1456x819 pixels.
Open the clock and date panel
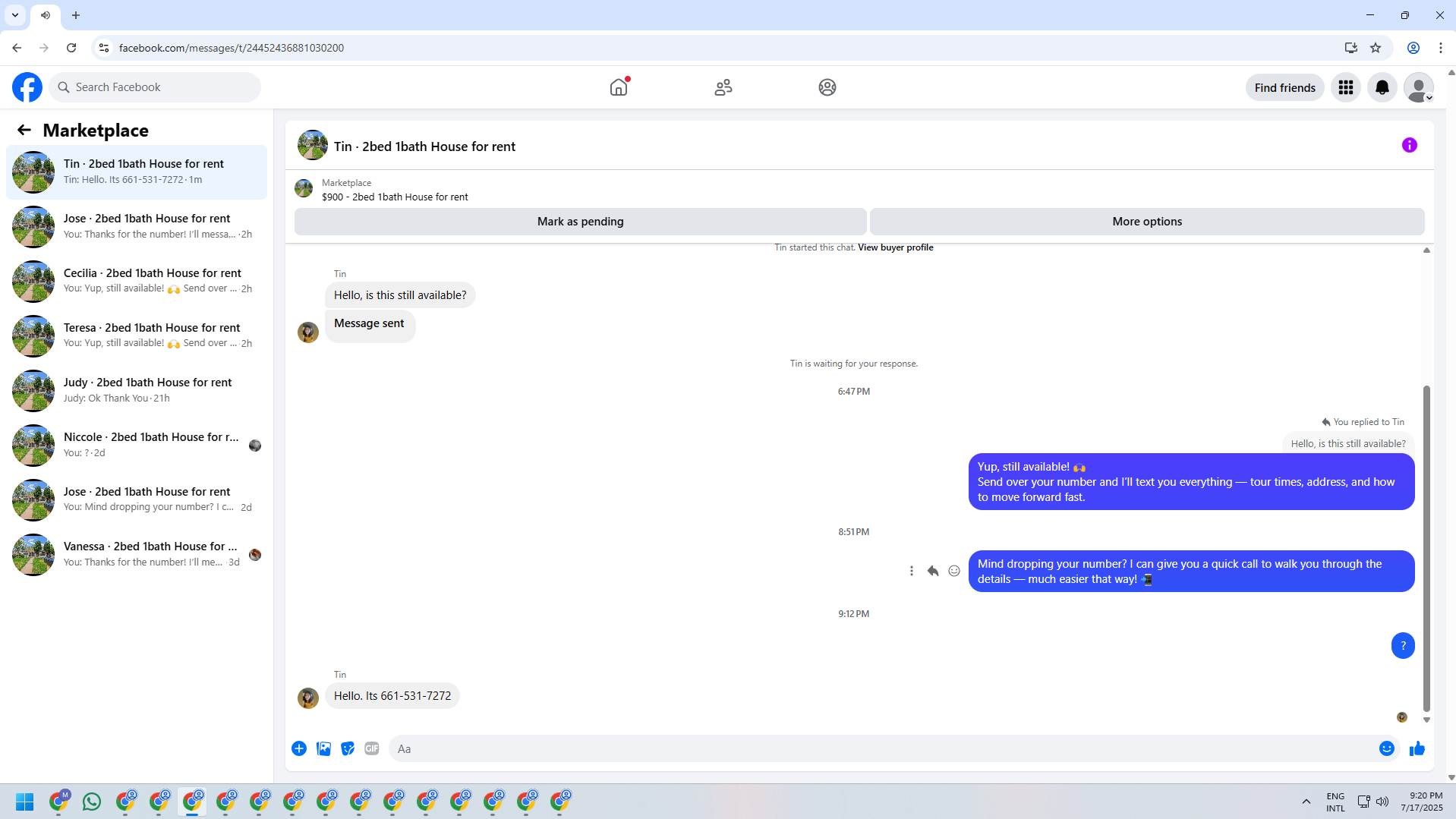tap(1422, 802)
